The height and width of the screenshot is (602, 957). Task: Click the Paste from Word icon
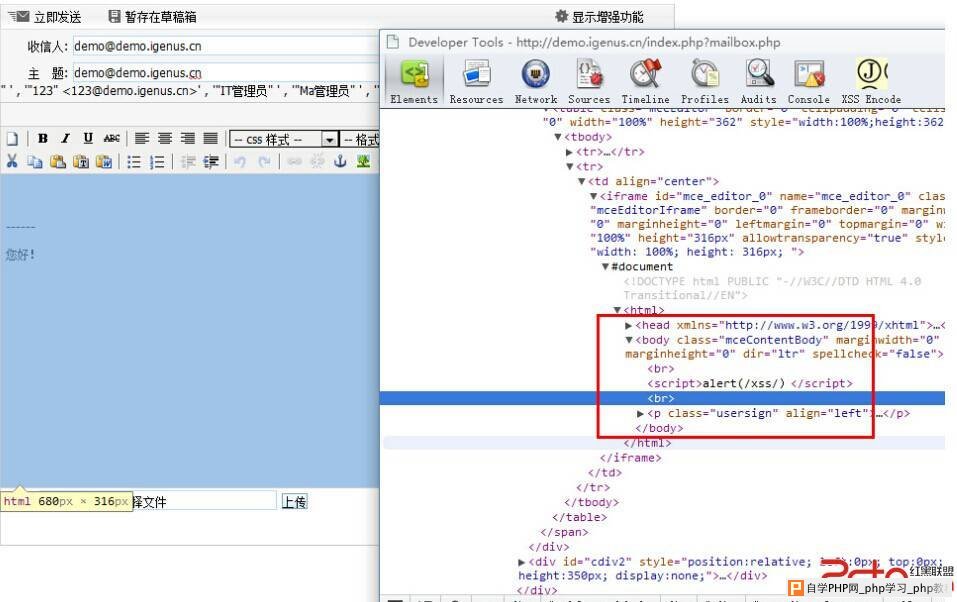104,161
